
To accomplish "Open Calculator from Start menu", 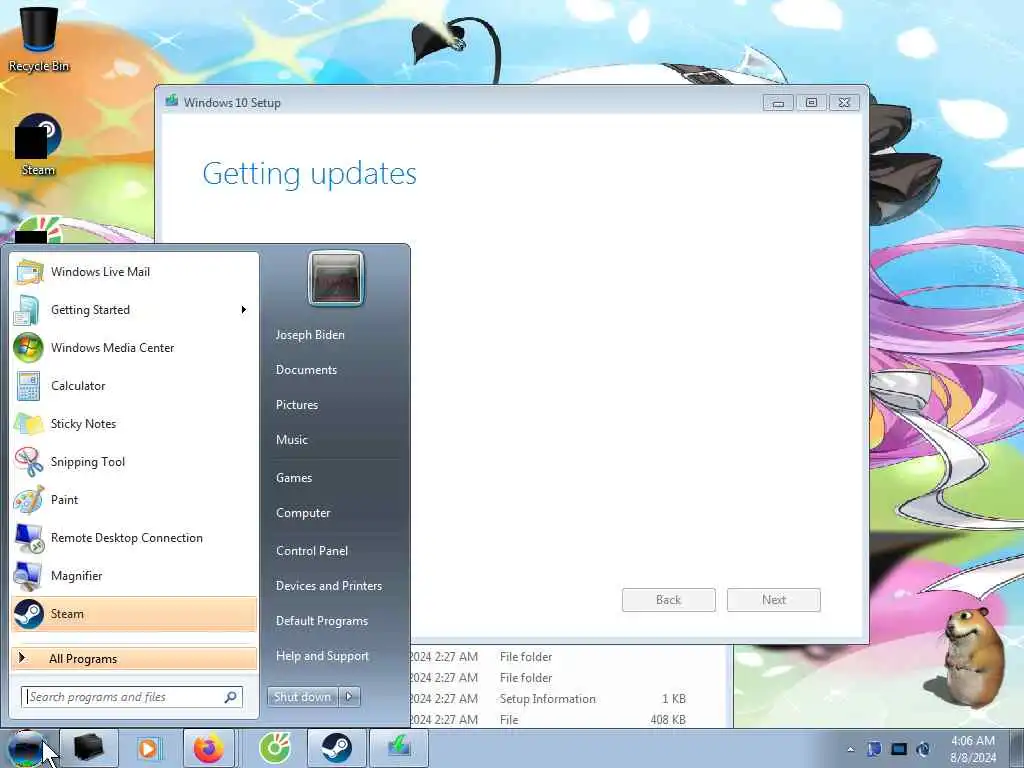I will tap(135, 385).
